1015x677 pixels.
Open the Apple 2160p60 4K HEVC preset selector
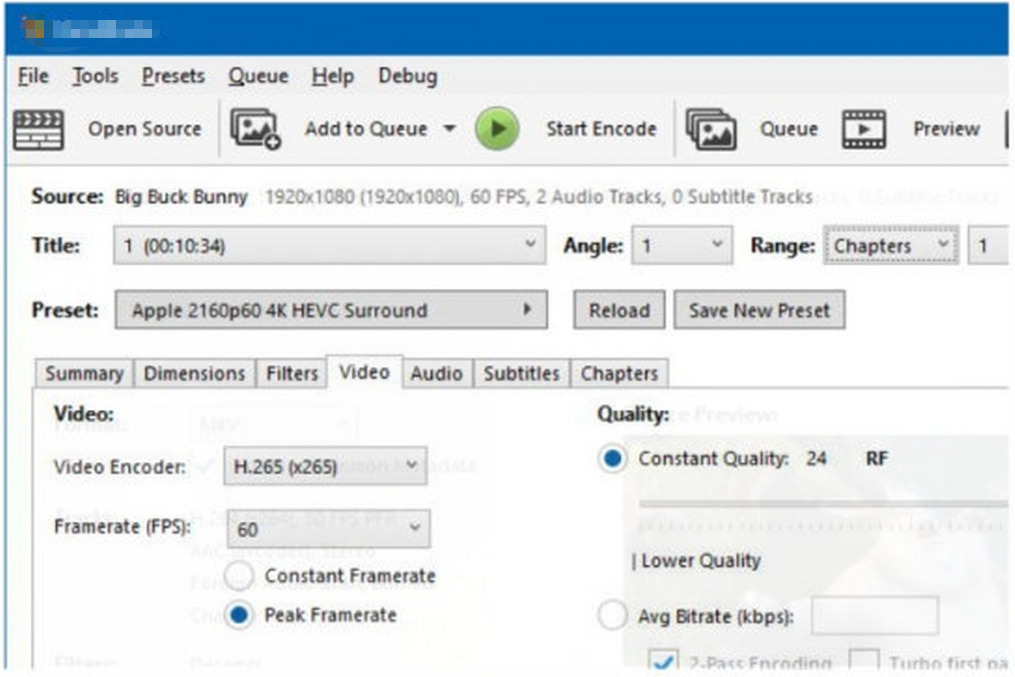pos(331,310)
